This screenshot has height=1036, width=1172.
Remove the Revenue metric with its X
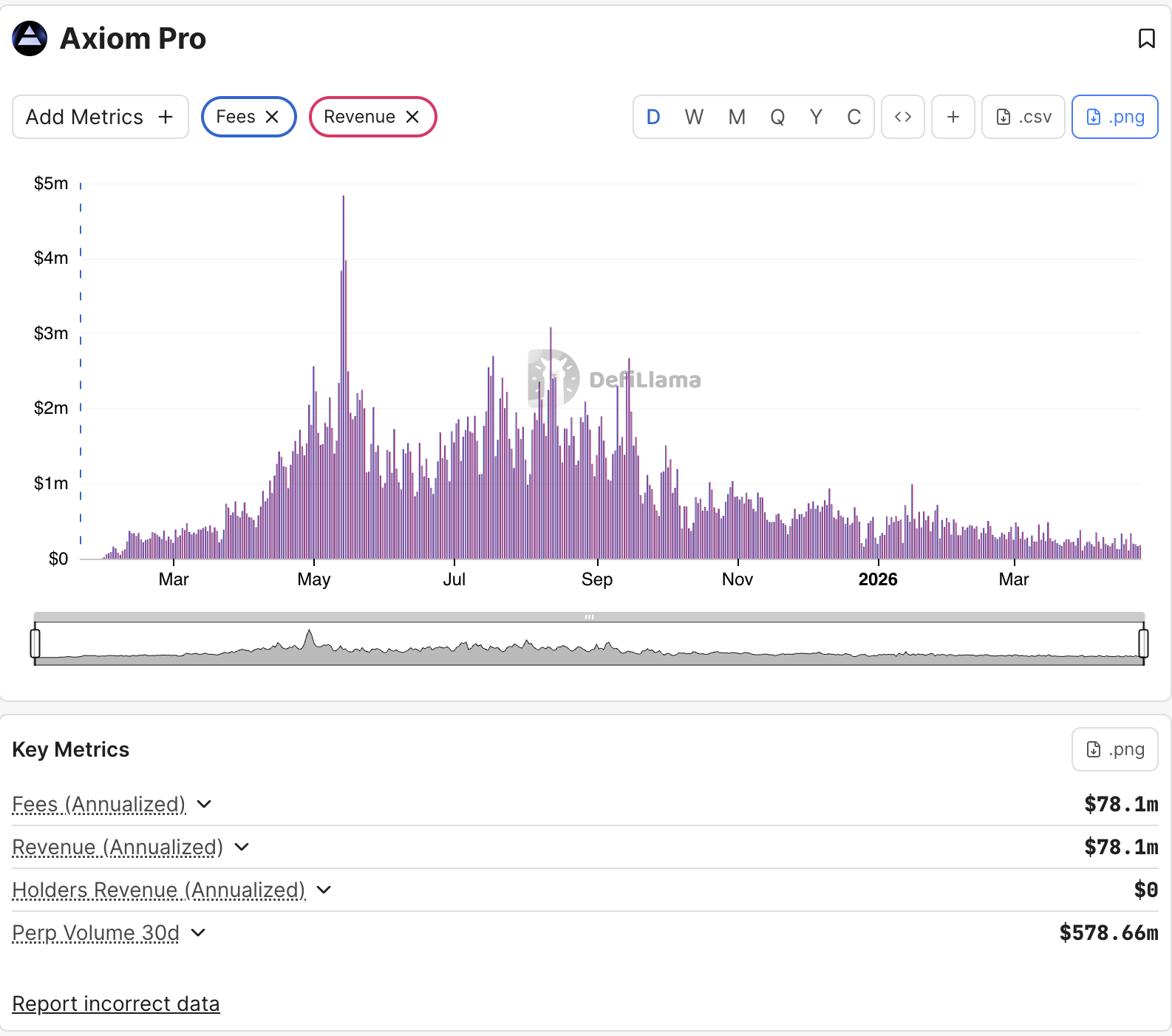[412, 117]
